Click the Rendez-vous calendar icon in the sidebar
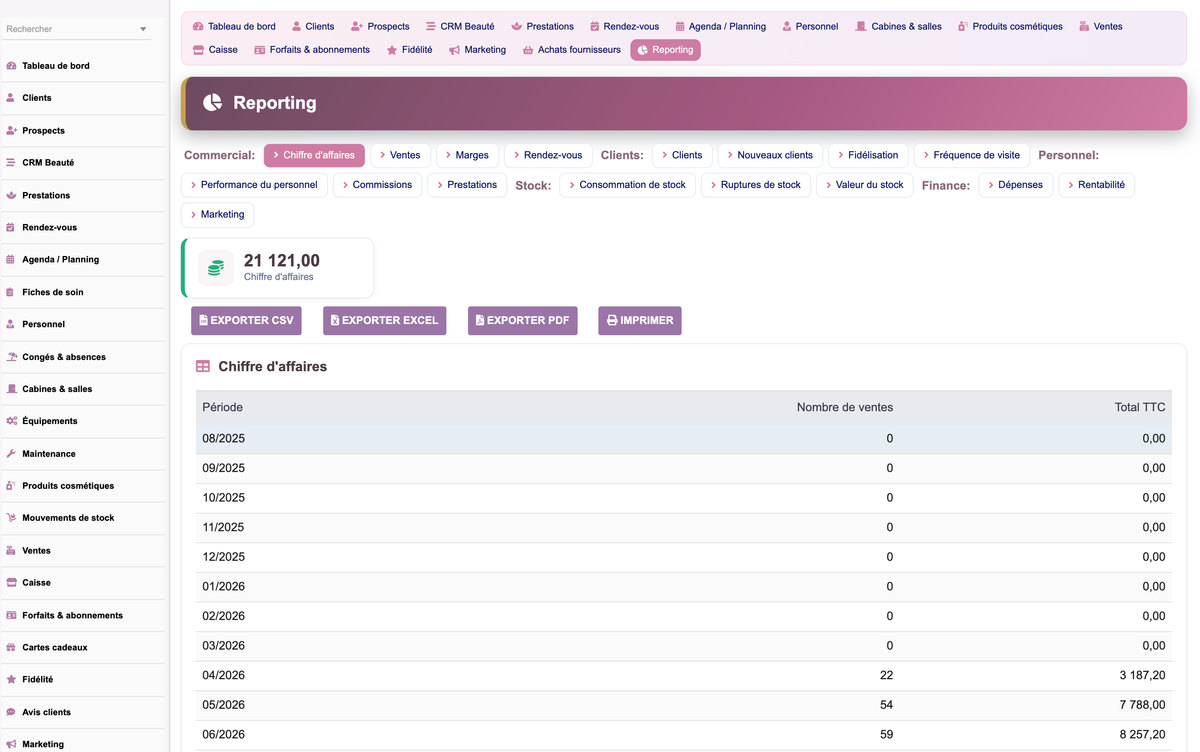This screenshot has height=752, width=1200. [11, 228]
